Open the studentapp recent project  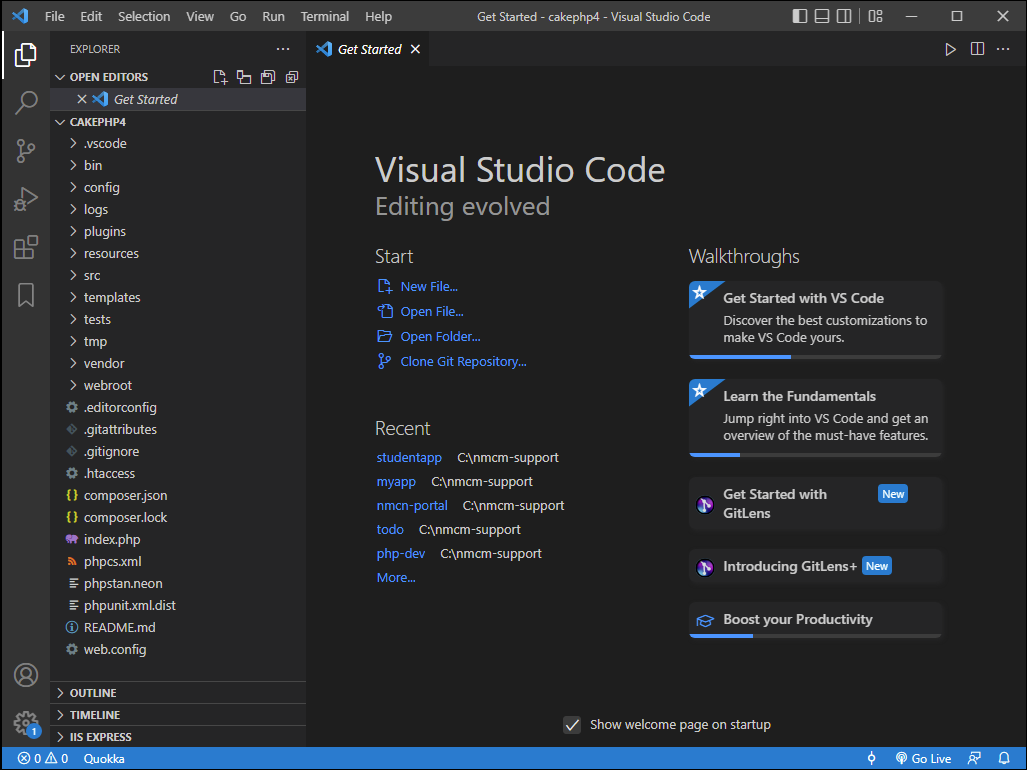(409, 458)
